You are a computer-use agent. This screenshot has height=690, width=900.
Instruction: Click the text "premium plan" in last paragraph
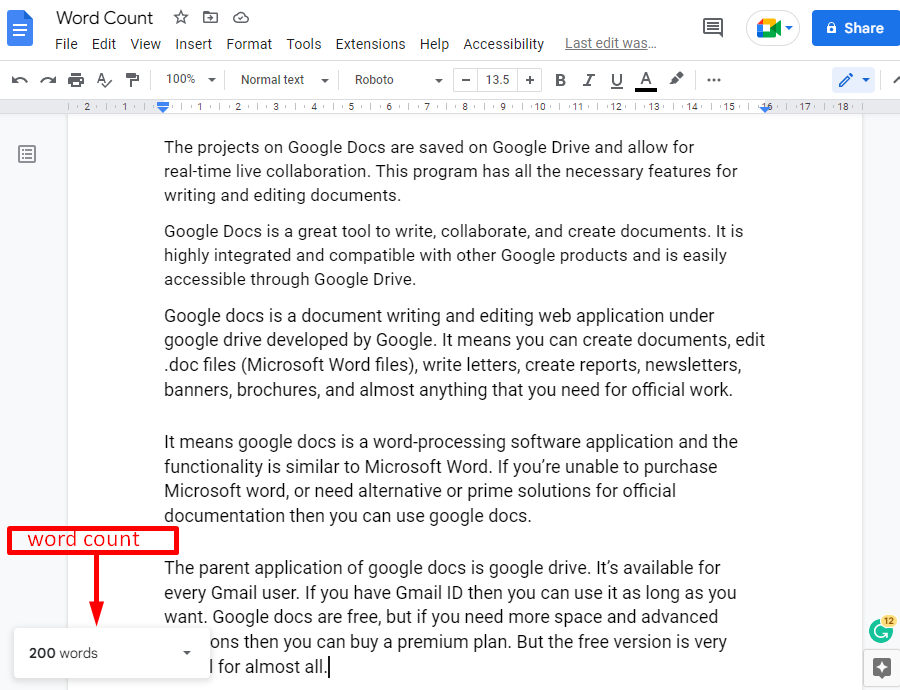tap(452, 642)
